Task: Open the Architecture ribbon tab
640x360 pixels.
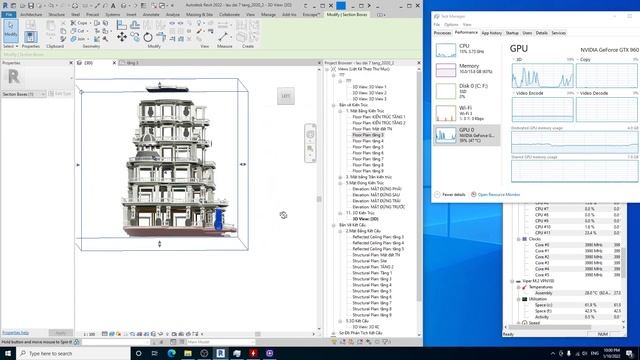Action: point(31,15)
